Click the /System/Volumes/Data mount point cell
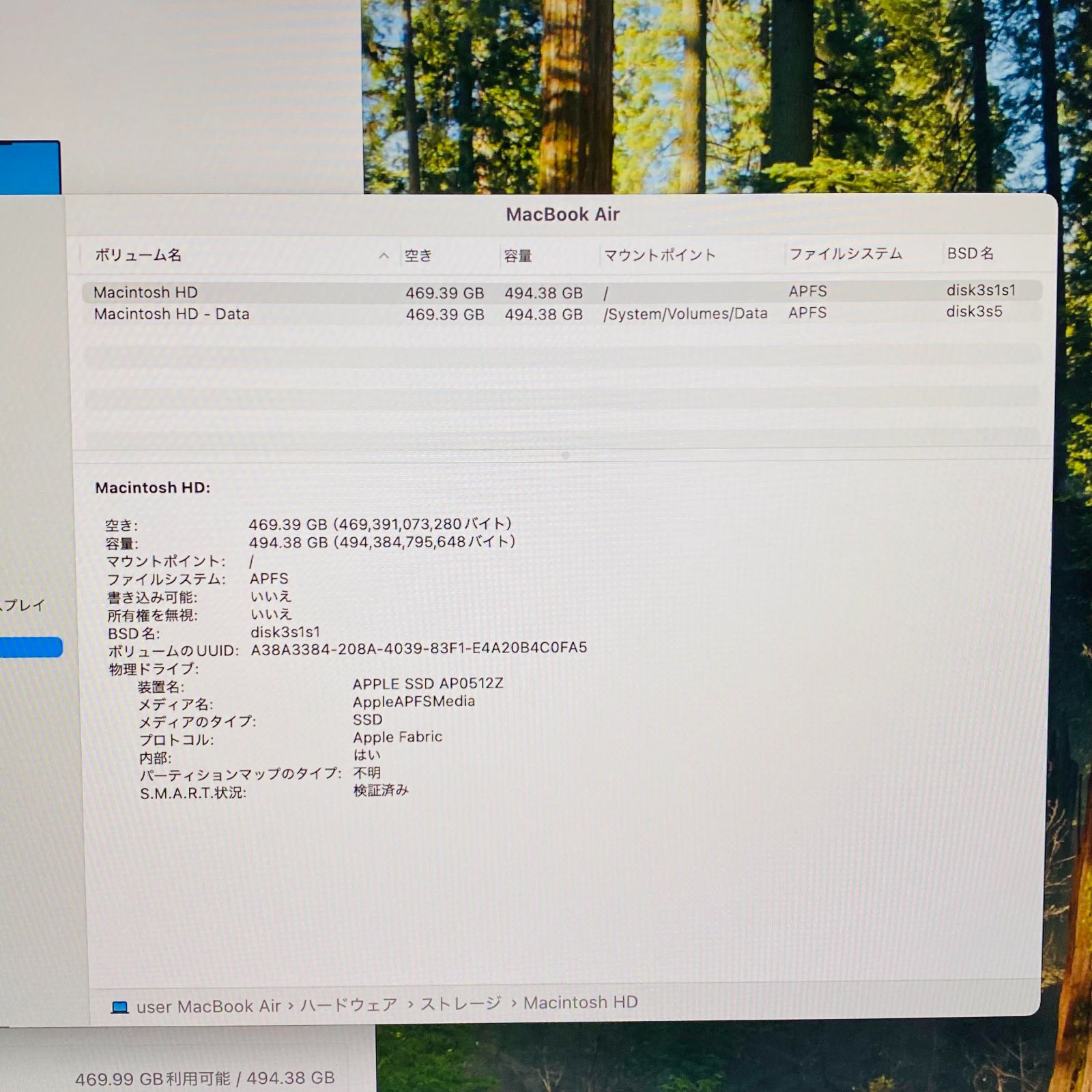The image size is (1092, 1092). coord(685,314)
